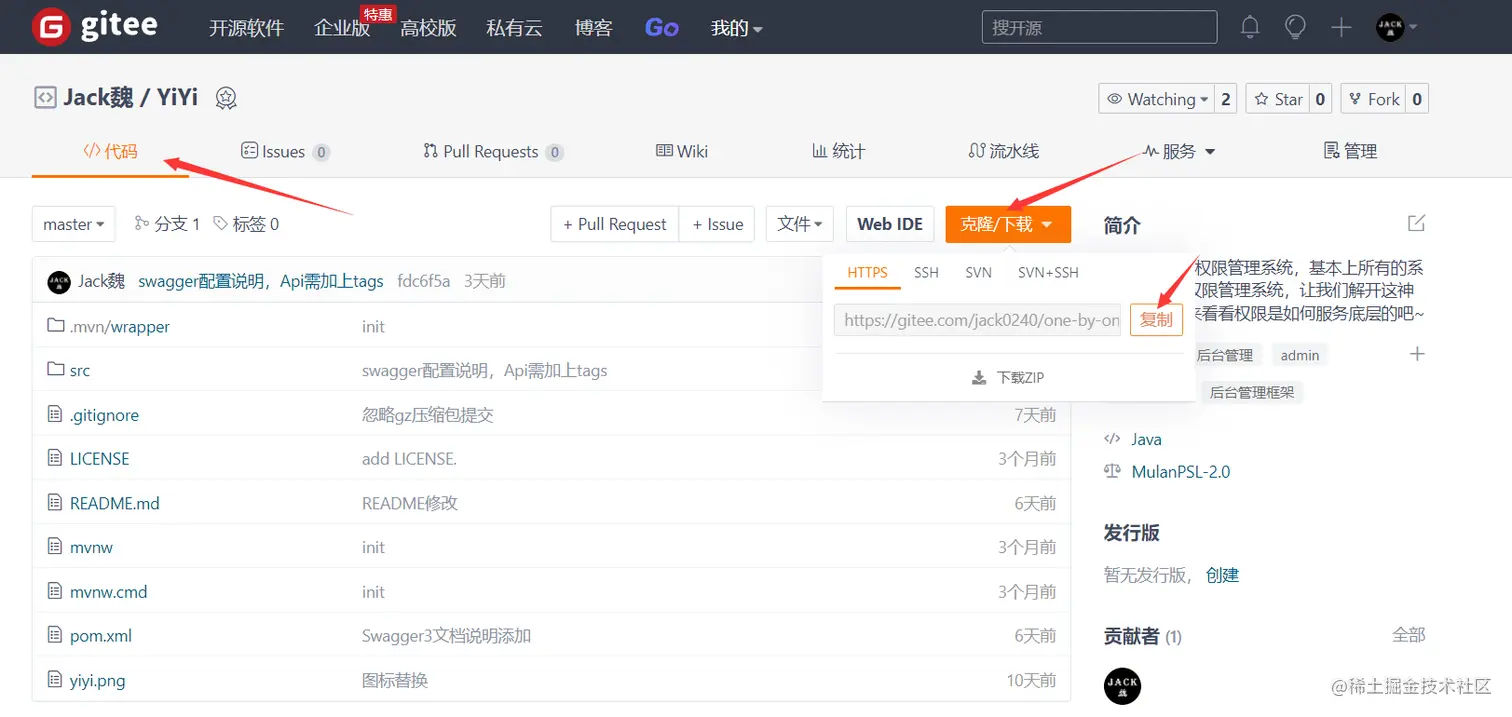Click the lightbulb tips icon
The width and height of the screenshot is (1512, 717).
pos(1295,27)
